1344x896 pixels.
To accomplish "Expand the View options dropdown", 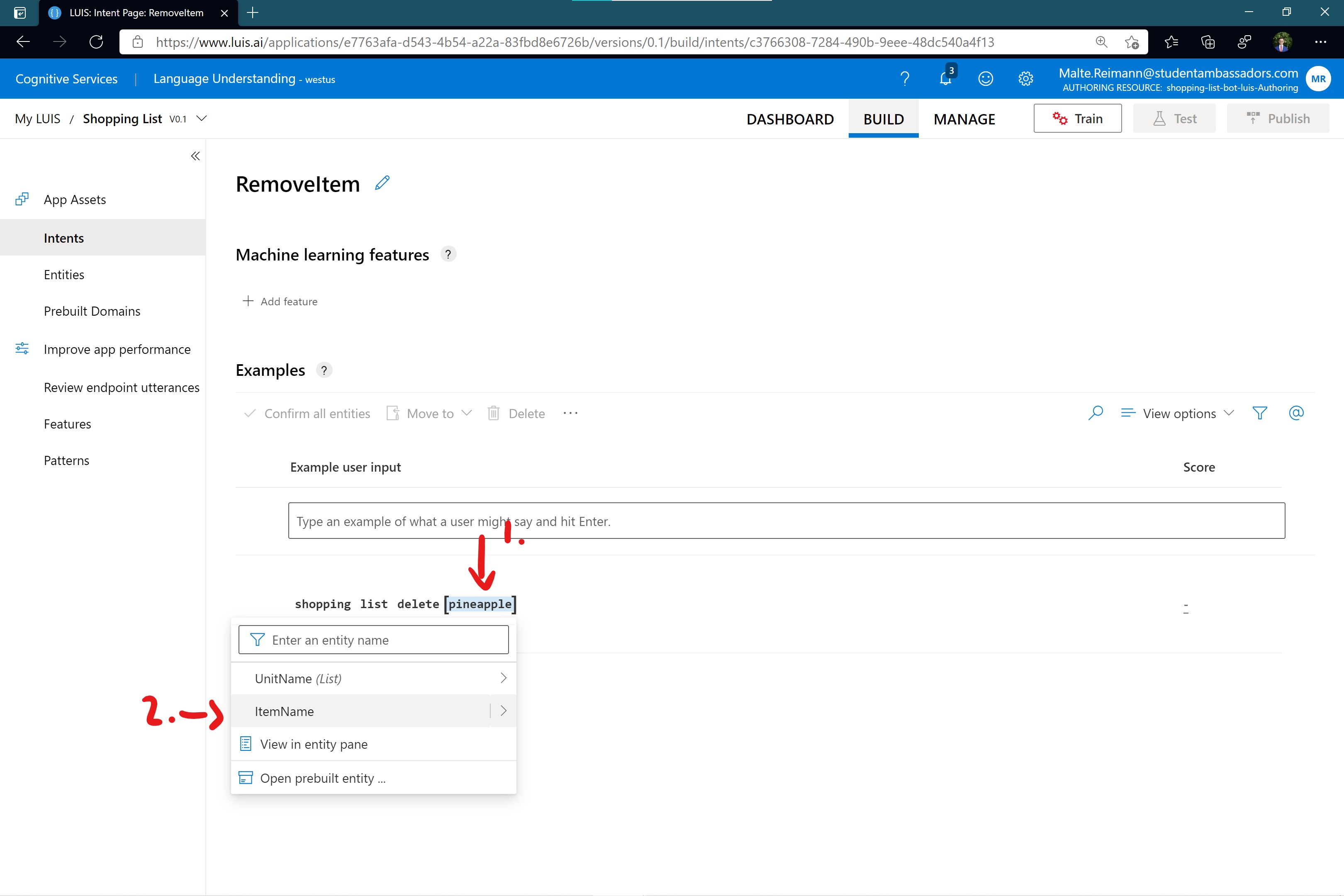I will [x=1178, y=413].
